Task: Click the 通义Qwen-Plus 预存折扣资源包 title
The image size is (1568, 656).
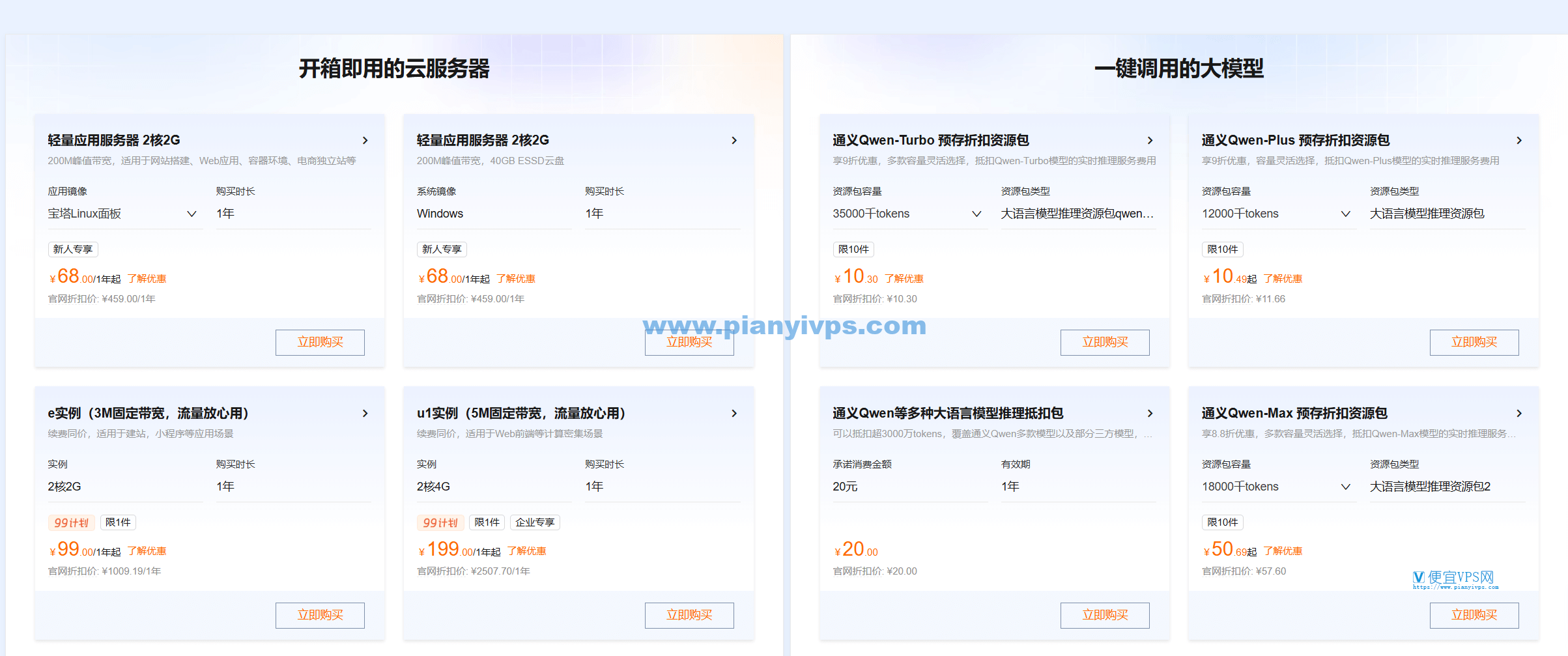Action: [x=1296, y=140]
